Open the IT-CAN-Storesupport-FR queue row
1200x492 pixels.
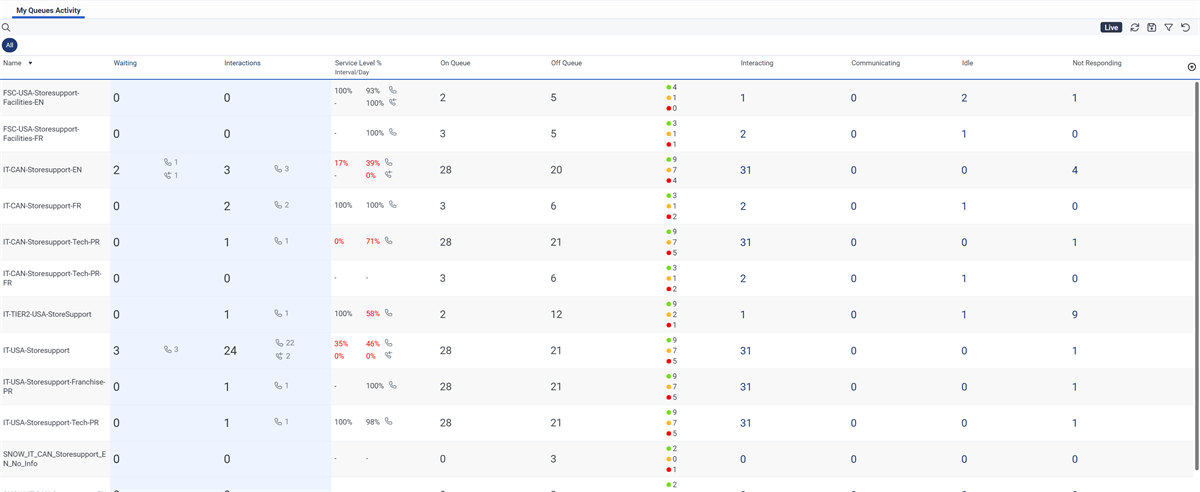(42, 206)
